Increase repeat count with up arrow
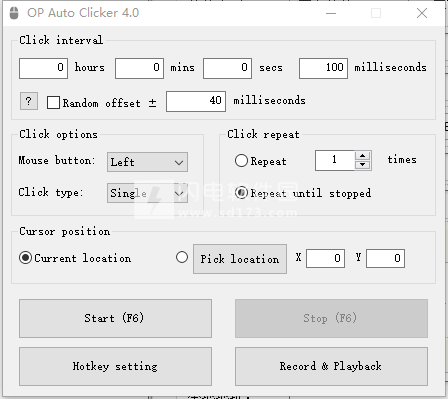Image resolution: width=448 pixels, height=399 pixels. 363,156
